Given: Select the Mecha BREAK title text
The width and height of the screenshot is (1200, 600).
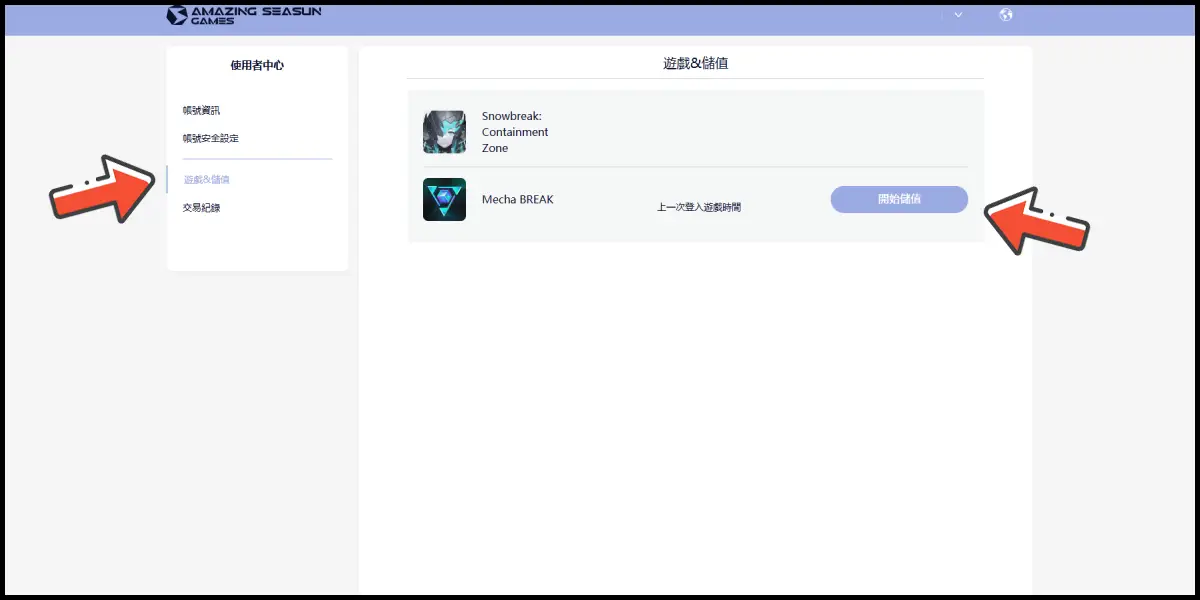Looking at the screenshot, I should [x=517, y=199].
